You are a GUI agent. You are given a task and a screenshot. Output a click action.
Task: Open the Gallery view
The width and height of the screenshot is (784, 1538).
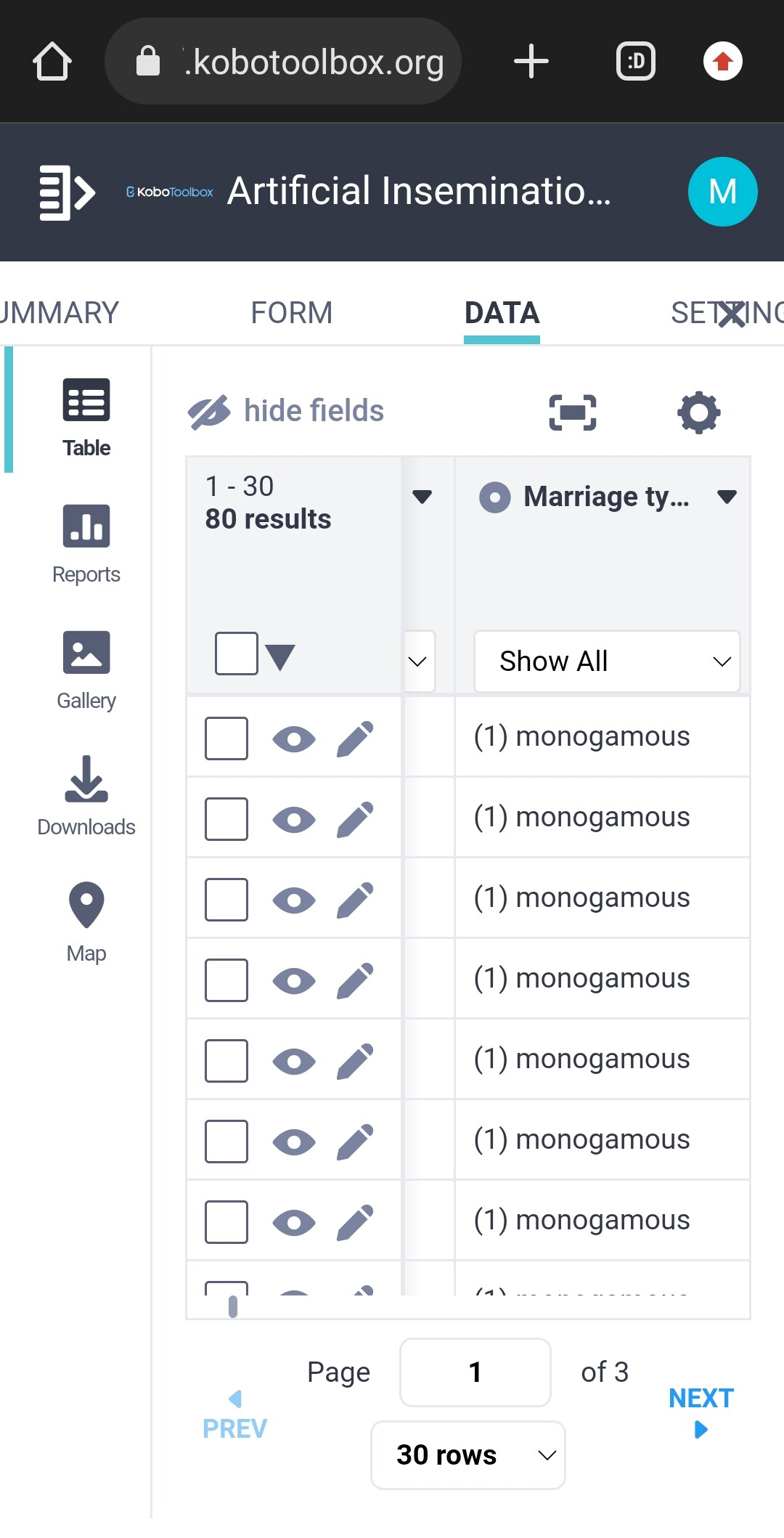[86, 670]
